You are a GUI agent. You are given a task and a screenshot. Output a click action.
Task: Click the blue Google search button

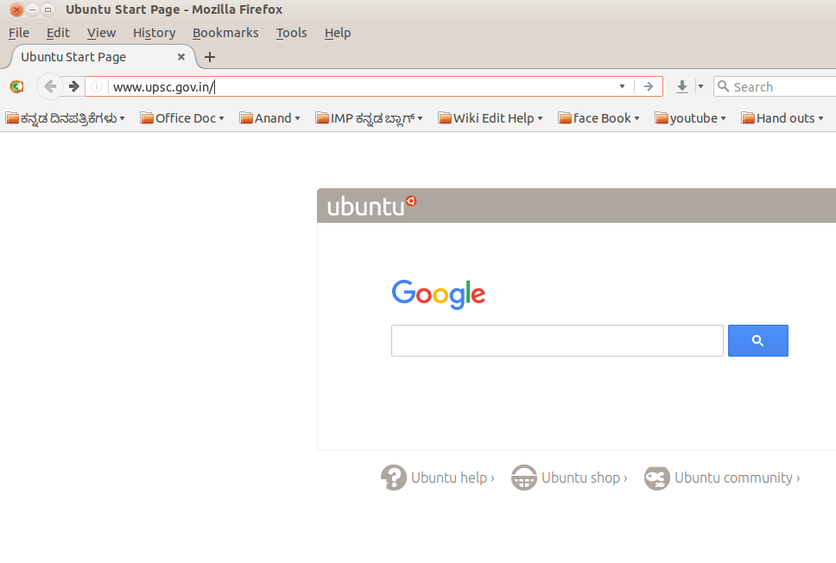point(757,341)
